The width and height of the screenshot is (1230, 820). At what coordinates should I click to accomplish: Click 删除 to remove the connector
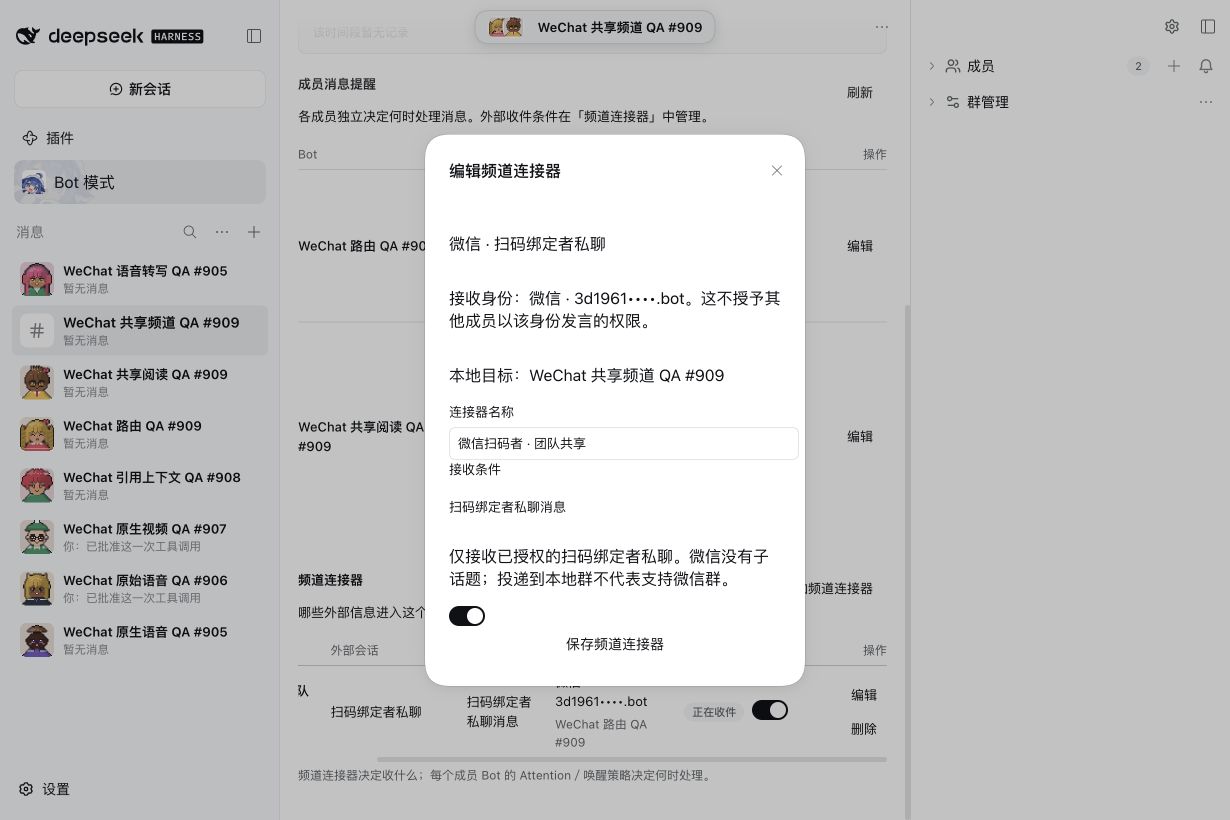[864, 729]
